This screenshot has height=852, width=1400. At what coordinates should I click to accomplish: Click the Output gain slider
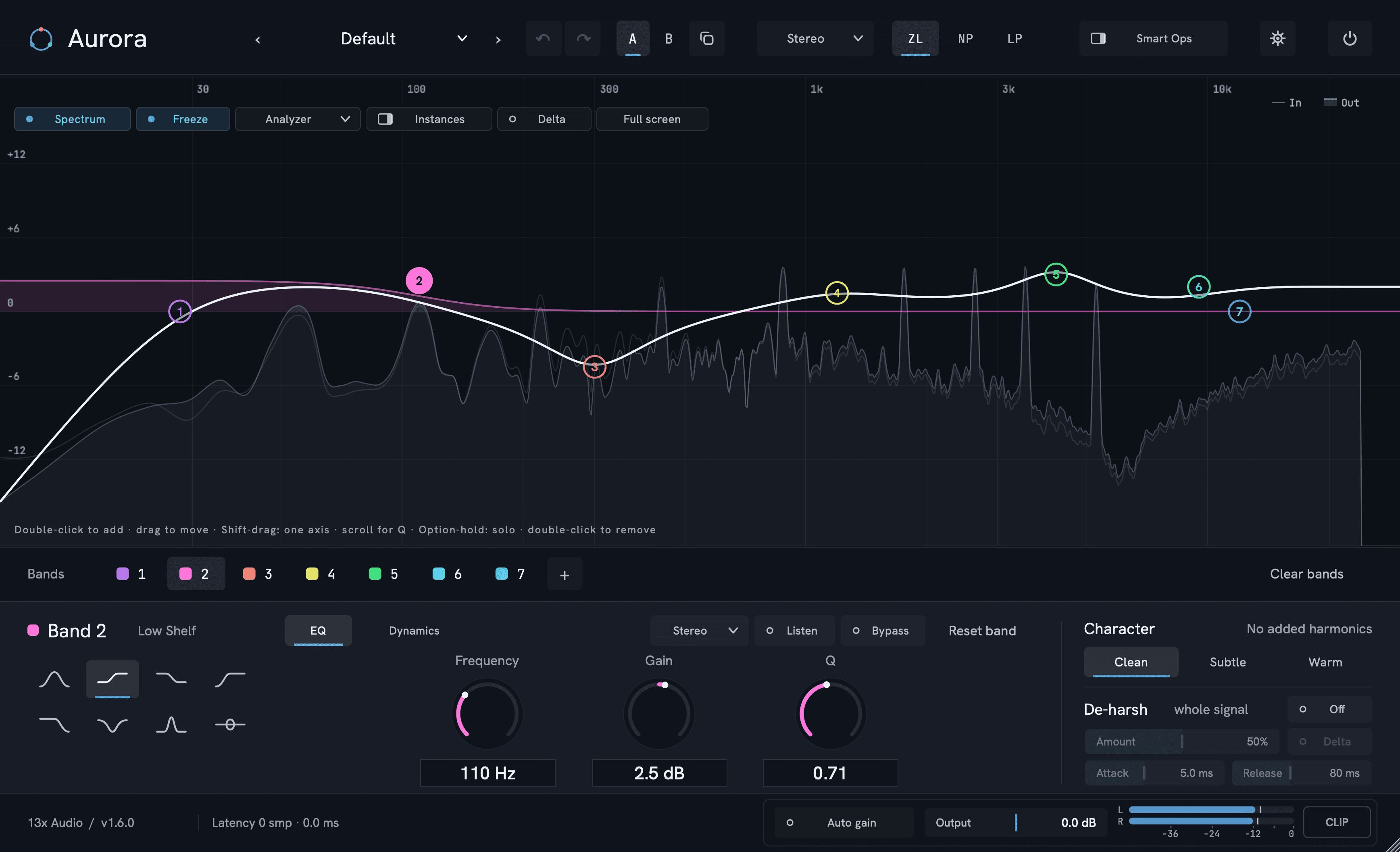[x=1016, y=823]
